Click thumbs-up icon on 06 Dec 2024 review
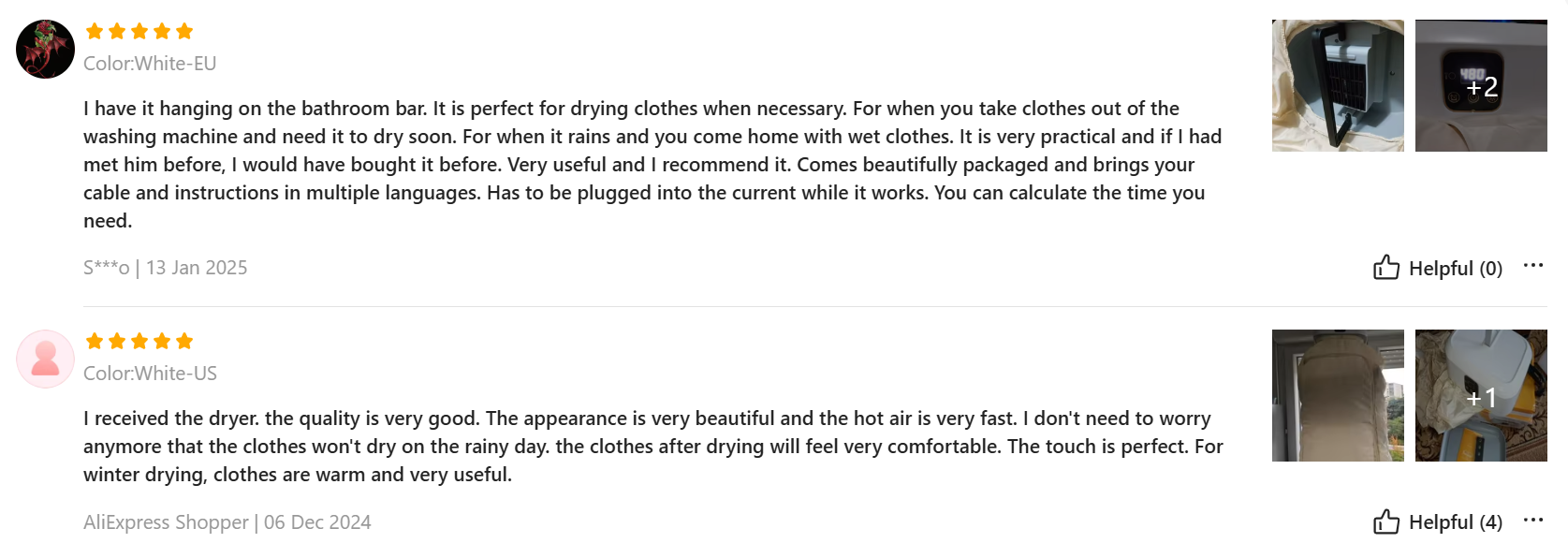Image resolution: width=1568 pixels, height=558 pixels. (1386, 521)
